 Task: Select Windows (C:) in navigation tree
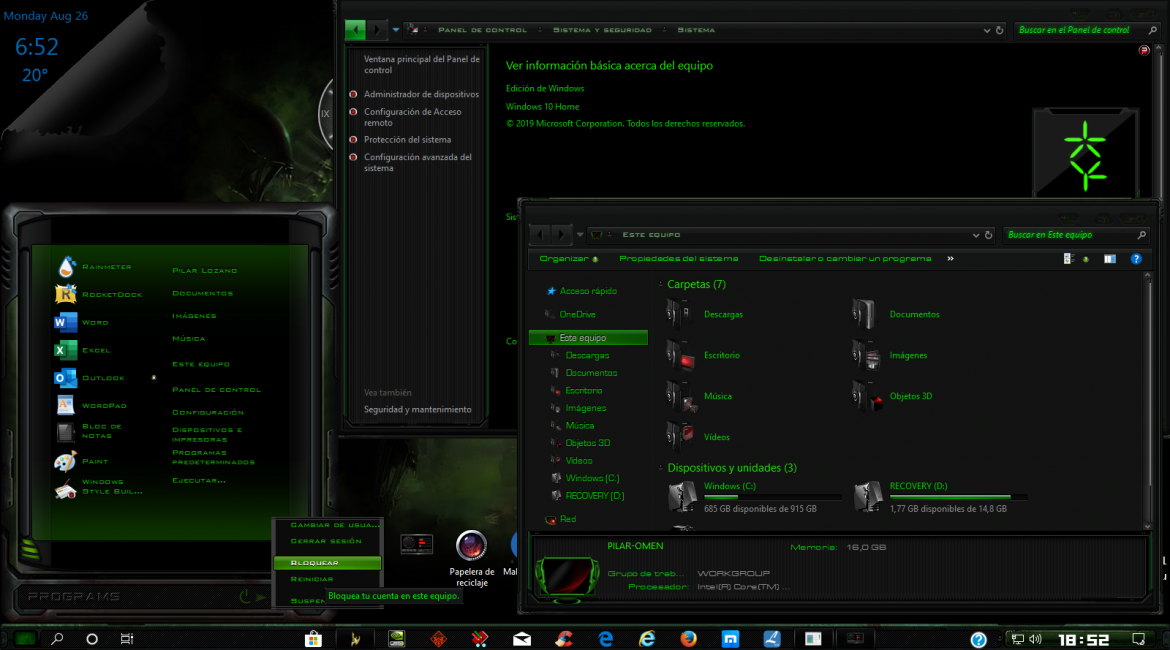tap(592, 478)
